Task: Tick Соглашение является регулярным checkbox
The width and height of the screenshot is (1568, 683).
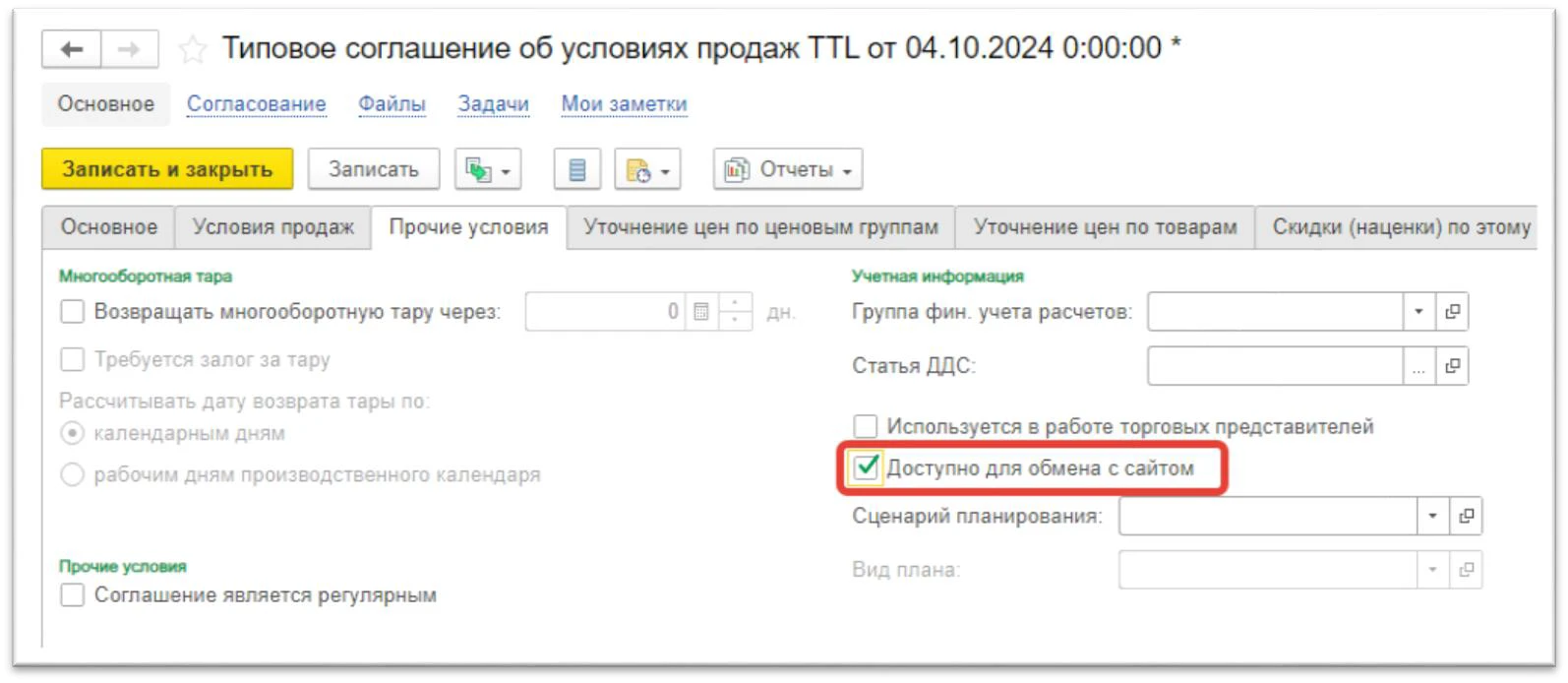Action: [x=73, y=595]
